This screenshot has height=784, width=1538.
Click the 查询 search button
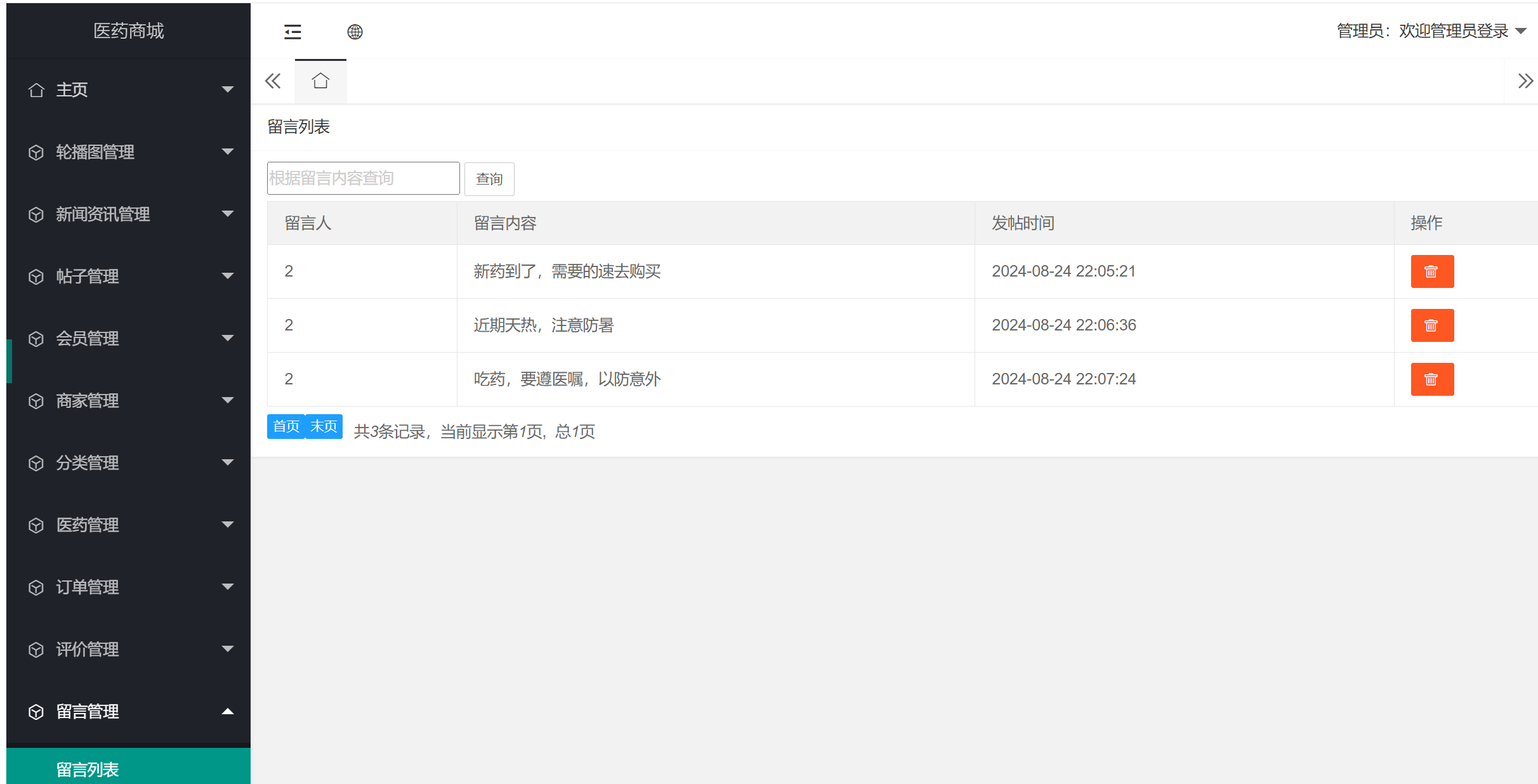coord(489,178)
